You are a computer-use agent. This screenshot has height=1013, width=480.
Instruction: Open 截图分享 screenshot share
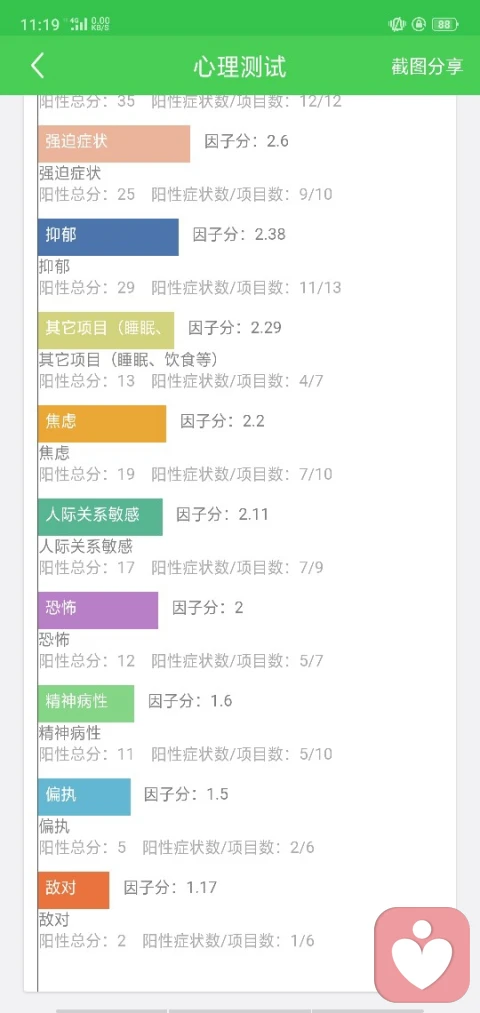[x=427, y=67]
